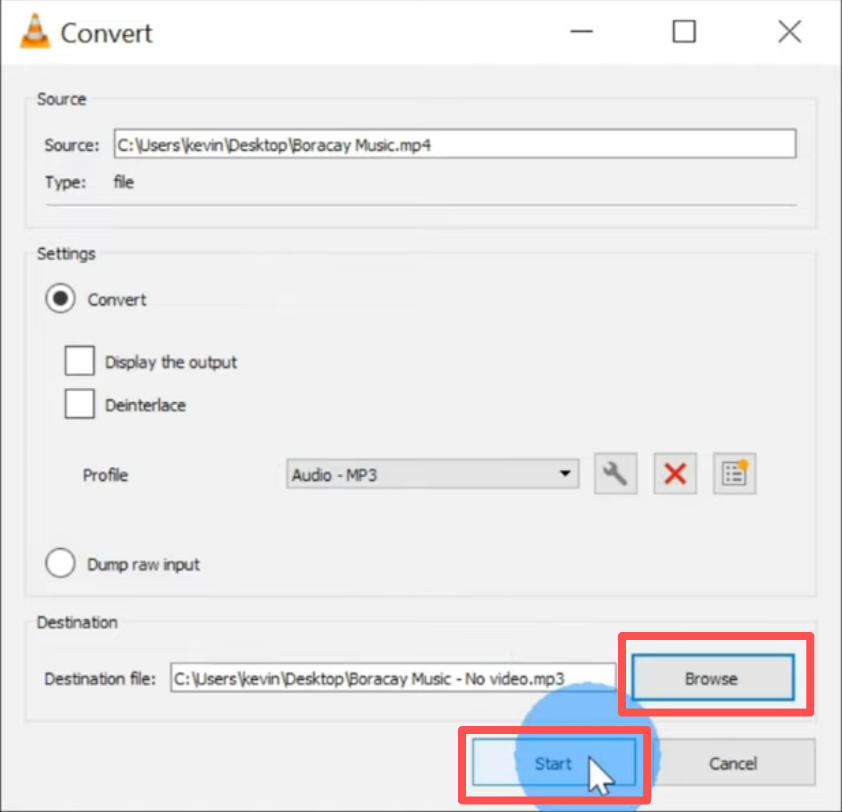Select the Convert radio button
The image size is (842, 812).
pos(60,299)
